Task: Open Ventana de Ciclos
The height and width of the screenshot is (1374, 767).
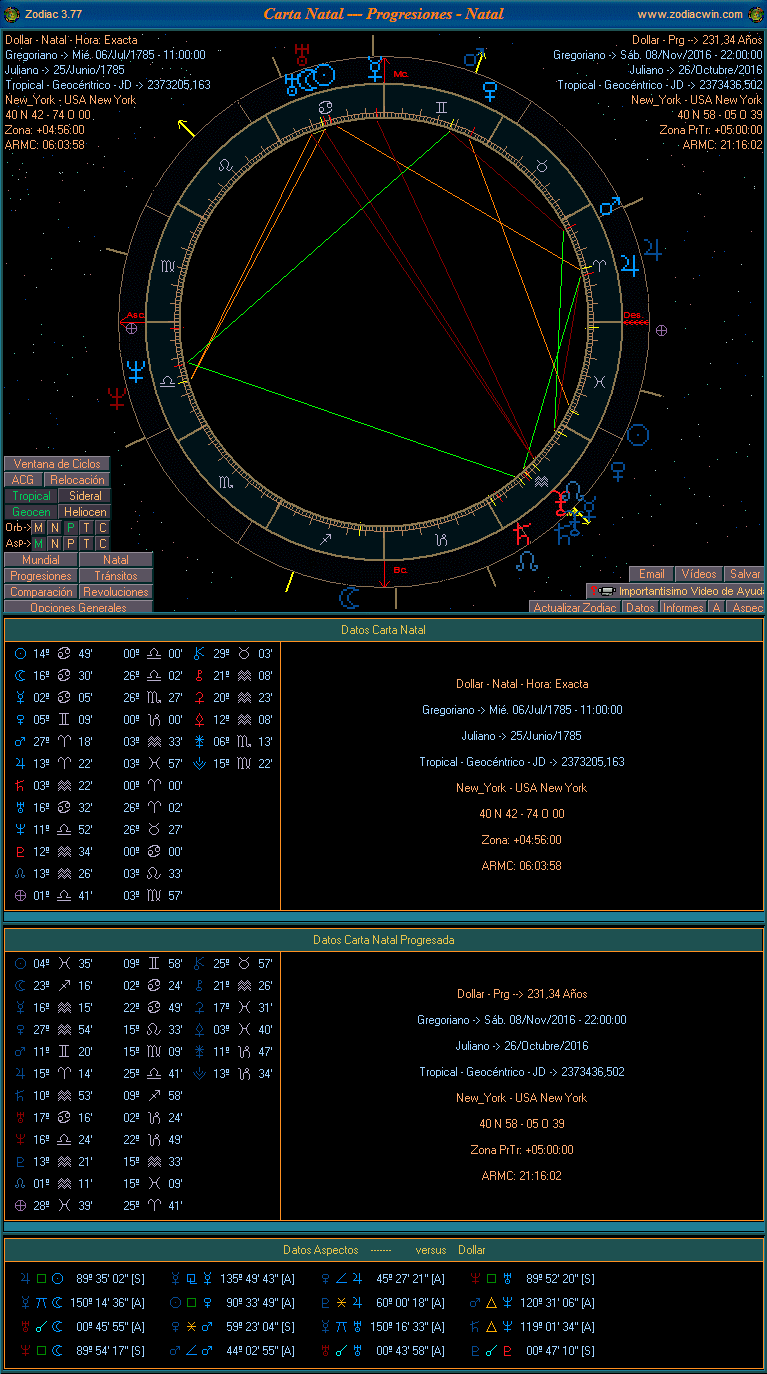Action: (57, 464)
